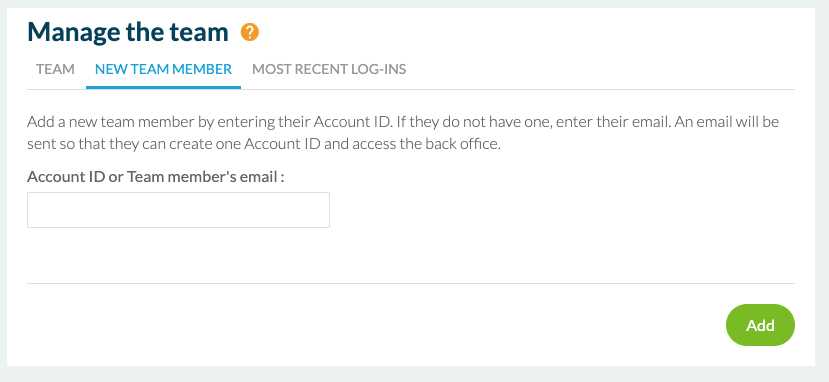Go back to the team list tab

point(56,69)
